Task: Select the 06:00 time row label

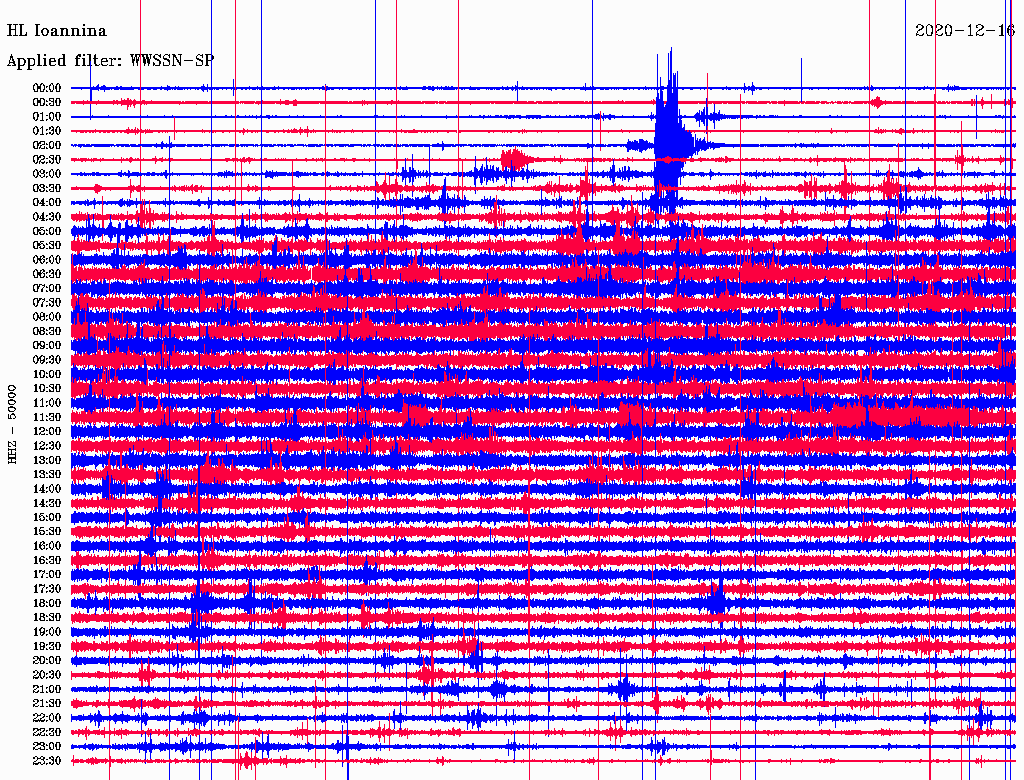Action: 47,260
